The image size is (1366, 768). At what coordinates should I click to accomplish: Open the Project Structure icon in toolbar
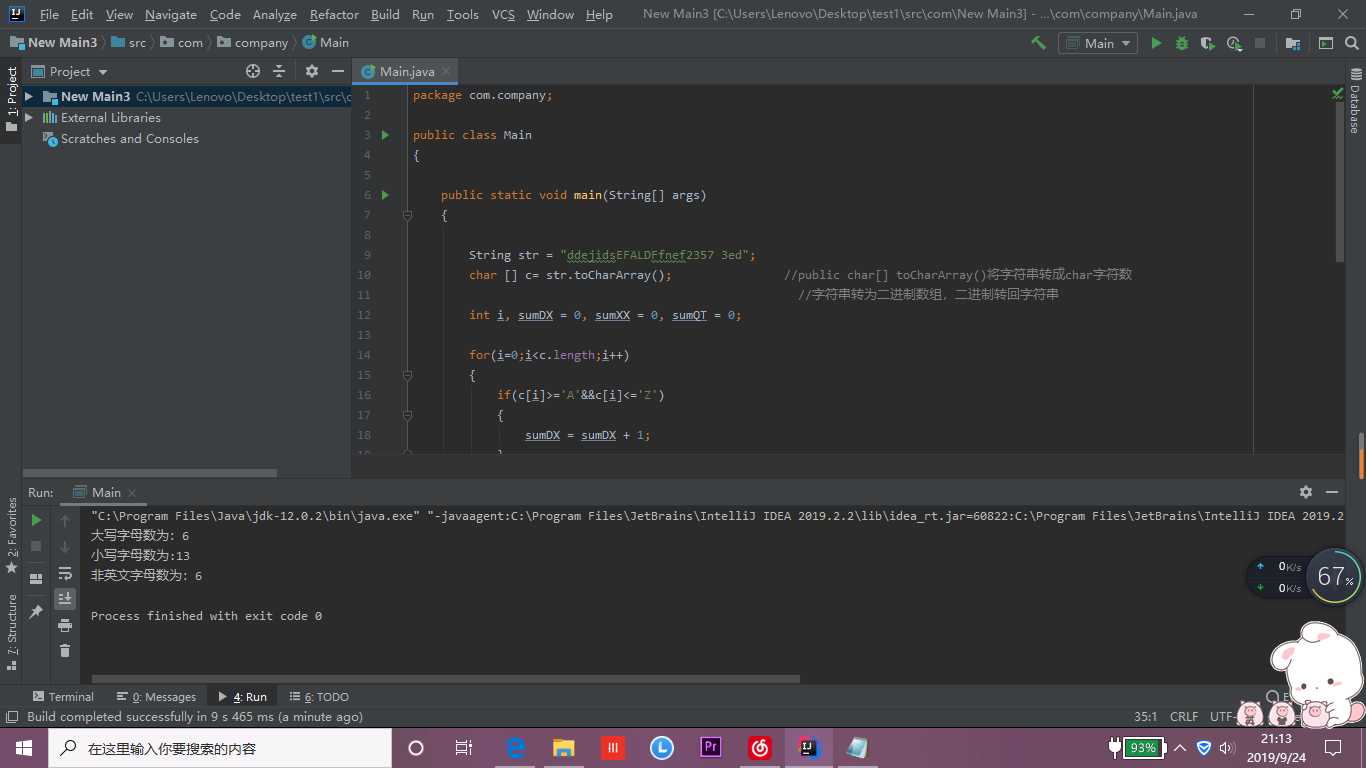[x=1293, y=43]
